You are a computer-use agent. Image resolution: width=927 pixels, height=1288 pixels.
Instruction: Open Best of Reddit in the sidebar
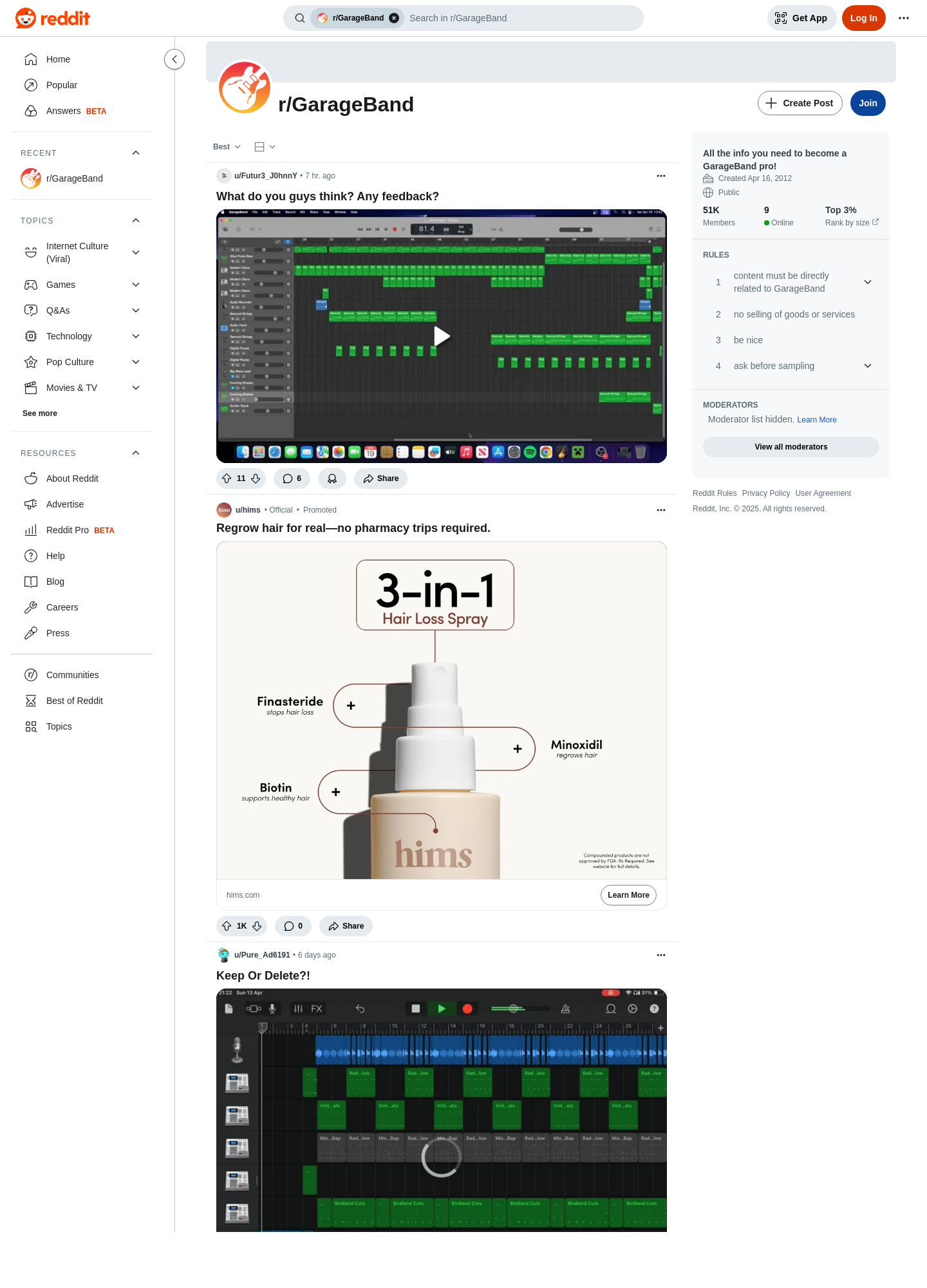[x=81, y=701]
